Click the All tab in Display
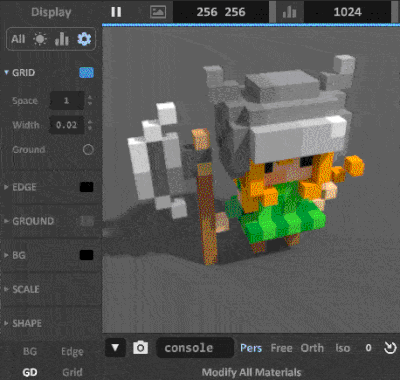 coord(18,39)
